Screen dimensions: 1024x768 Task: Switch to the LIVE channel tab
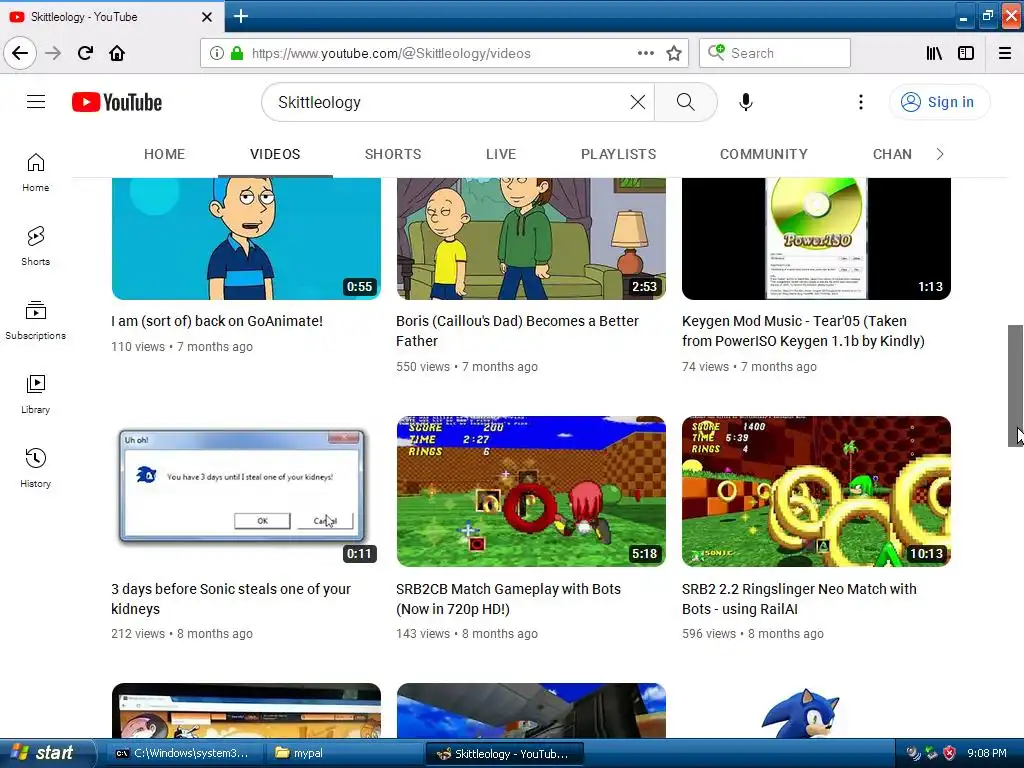point(501,154)
